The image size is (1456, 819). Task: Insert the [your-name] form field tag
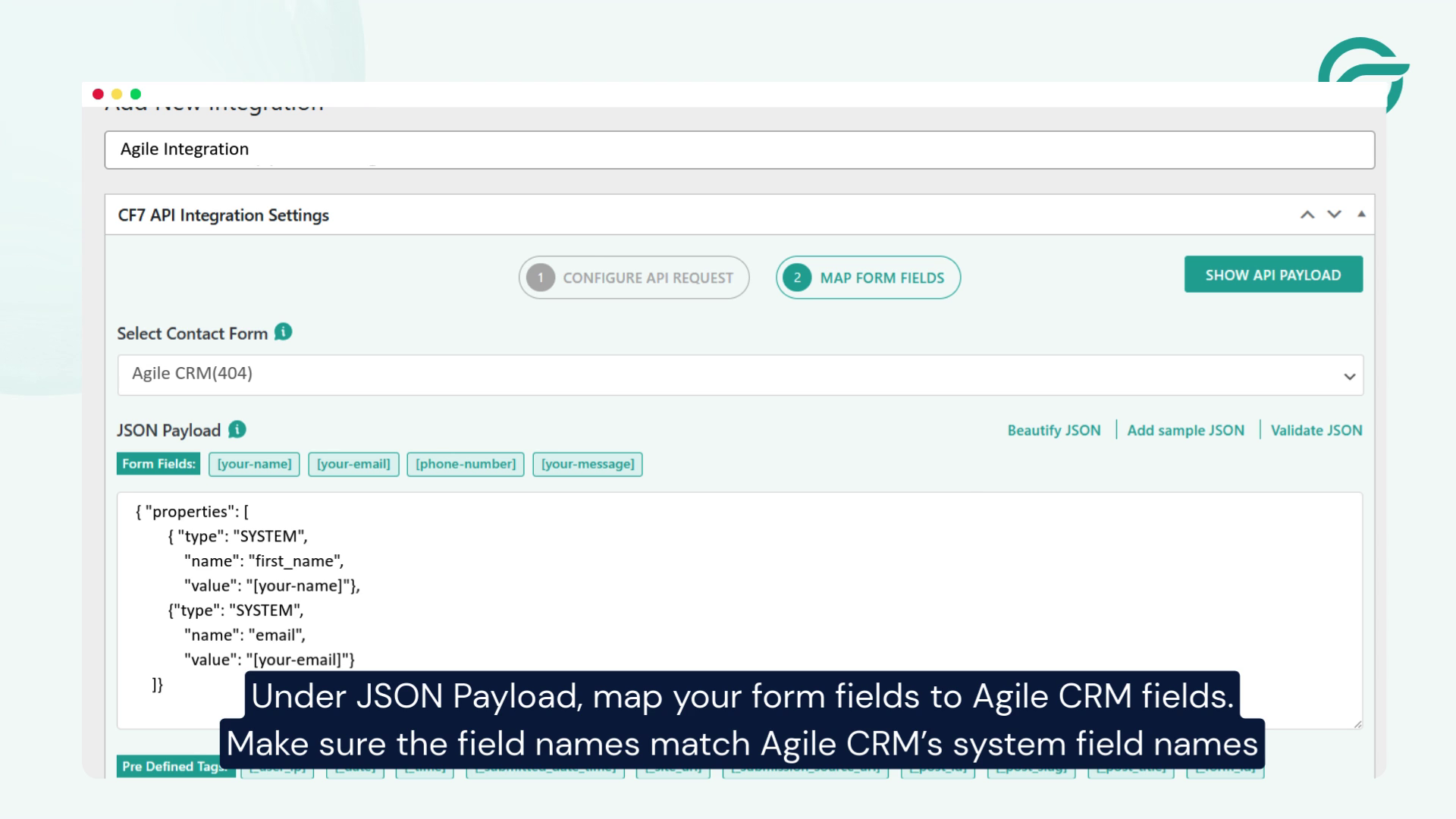pos(253,463)
